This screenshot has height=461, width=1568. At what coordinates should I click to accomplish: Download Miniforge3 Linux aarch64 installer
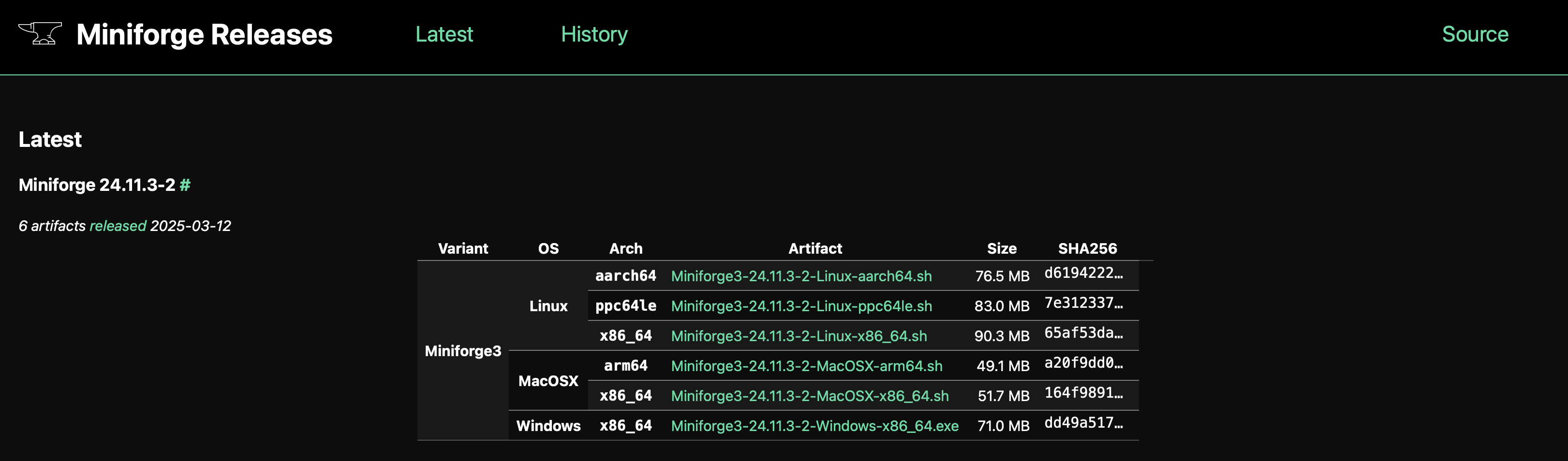click(801, 276)
